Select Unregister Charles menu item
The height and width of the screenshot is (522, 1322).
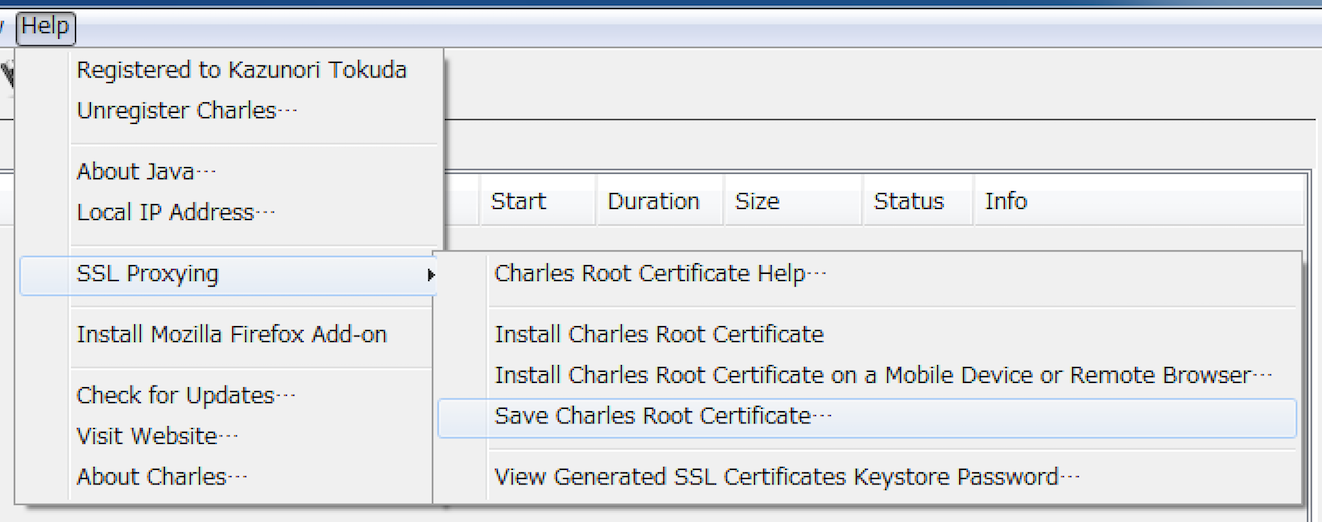click(x=187, y=111)
